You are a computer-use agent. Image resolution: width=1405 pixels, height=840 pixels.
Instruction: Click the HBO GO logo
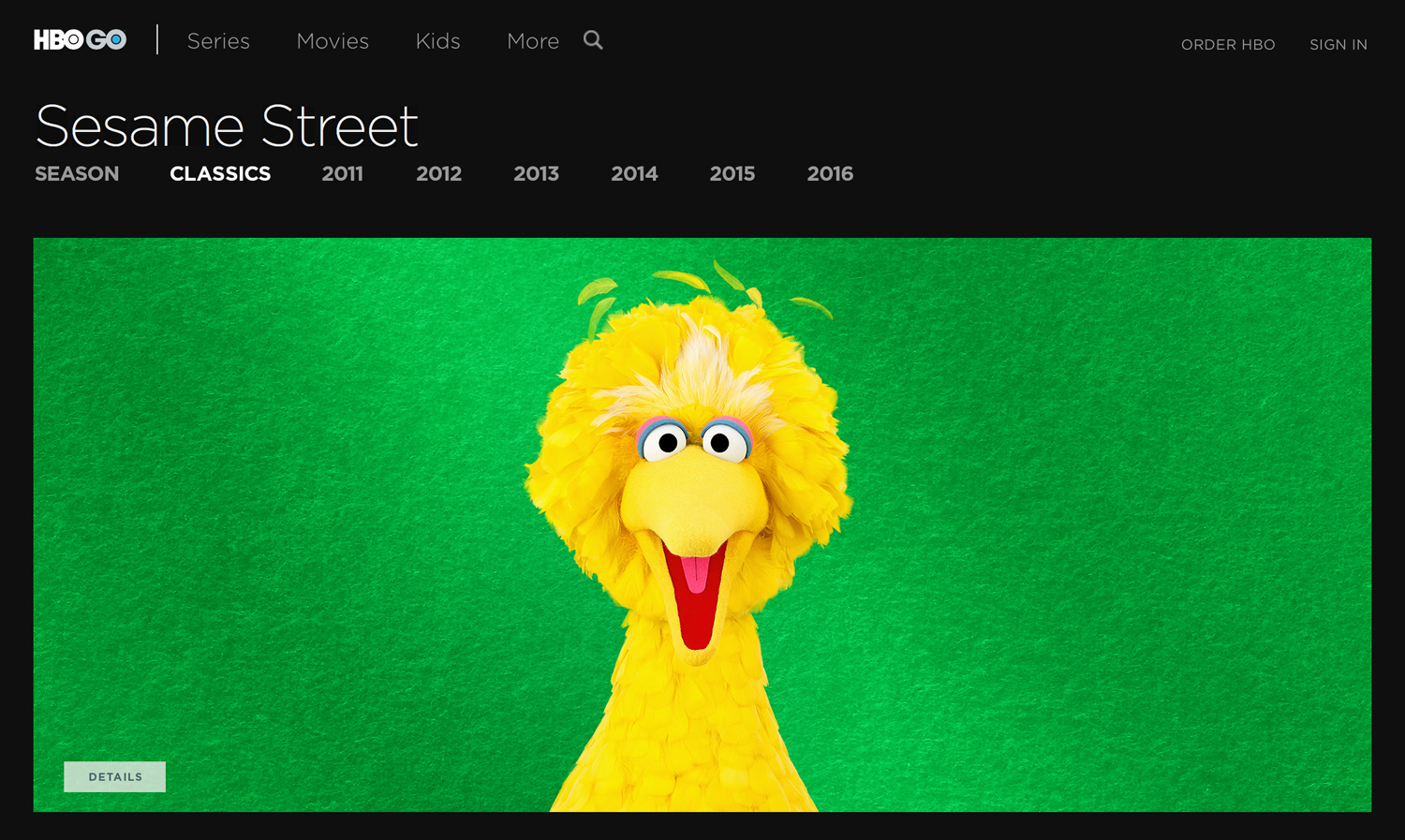(80, 39)
